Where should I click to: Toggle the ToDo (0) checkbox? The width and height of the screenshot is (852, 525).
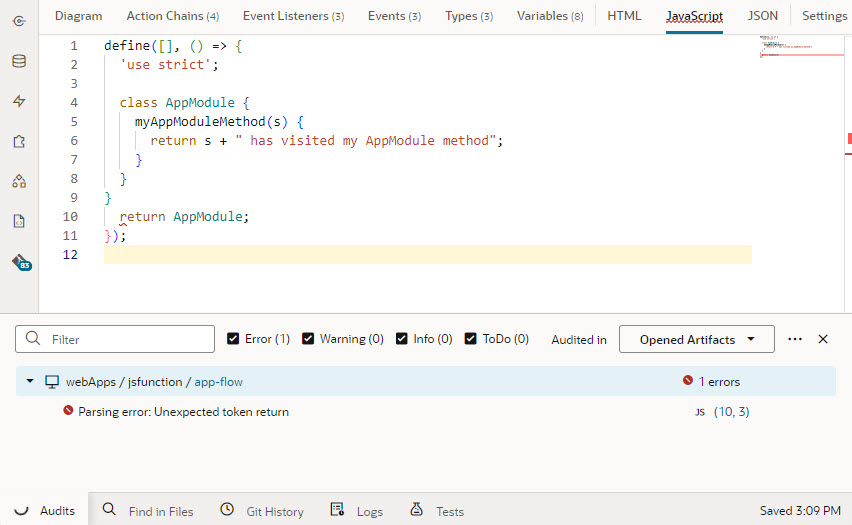471,339
